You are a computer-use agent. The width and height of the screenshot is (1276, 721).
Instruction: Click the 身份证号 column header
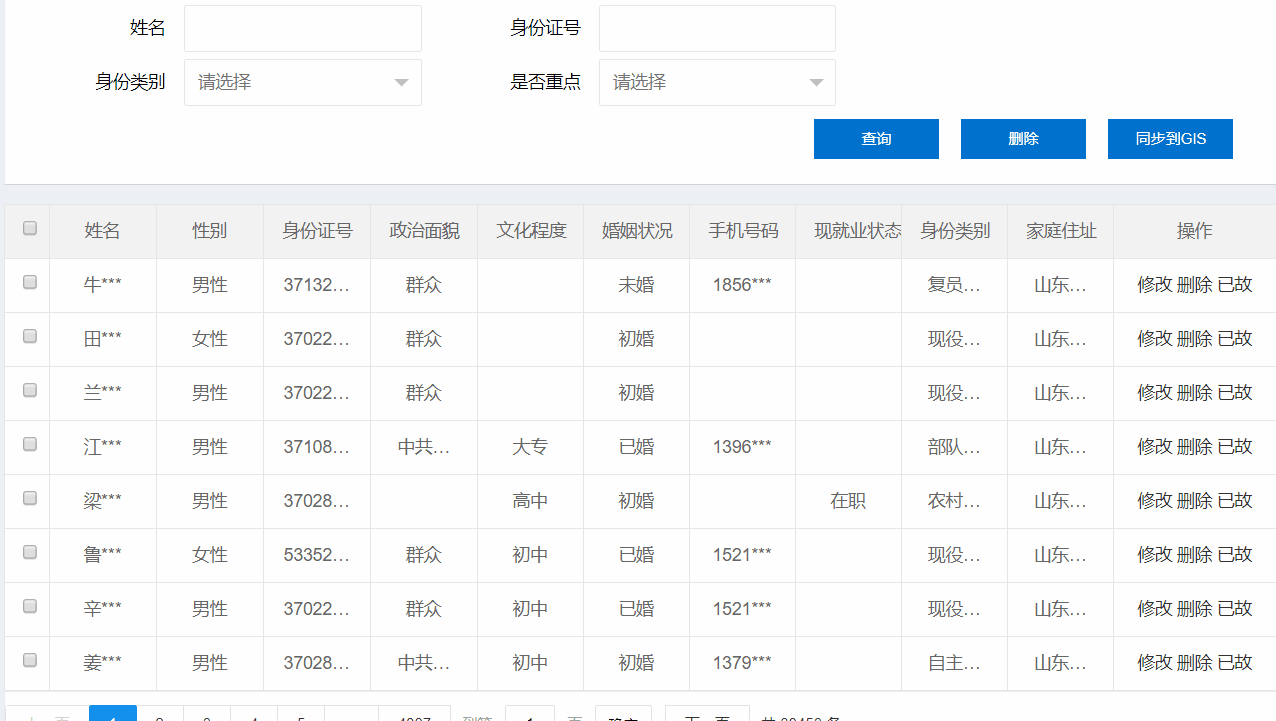click(x=317, y=231)
